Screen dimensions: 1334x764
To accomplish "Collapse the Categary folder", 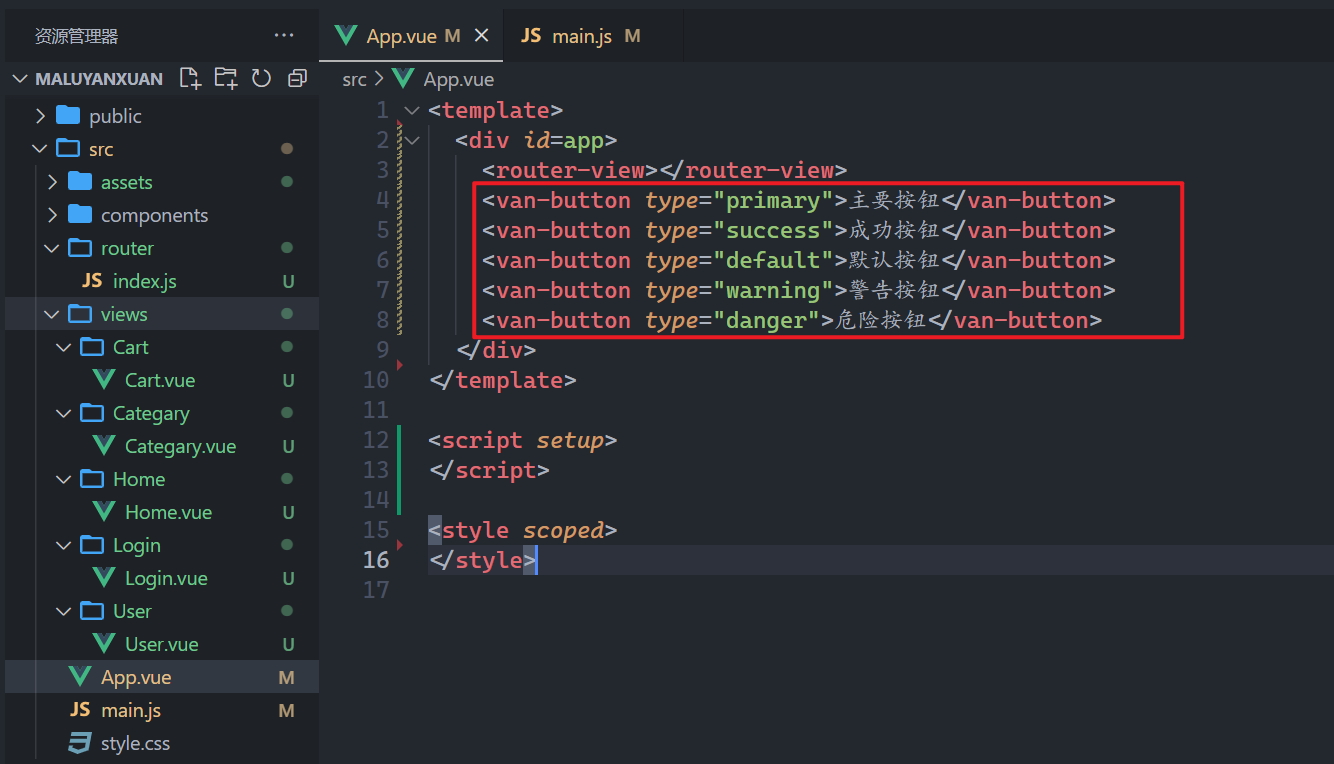I will point(64,413).
